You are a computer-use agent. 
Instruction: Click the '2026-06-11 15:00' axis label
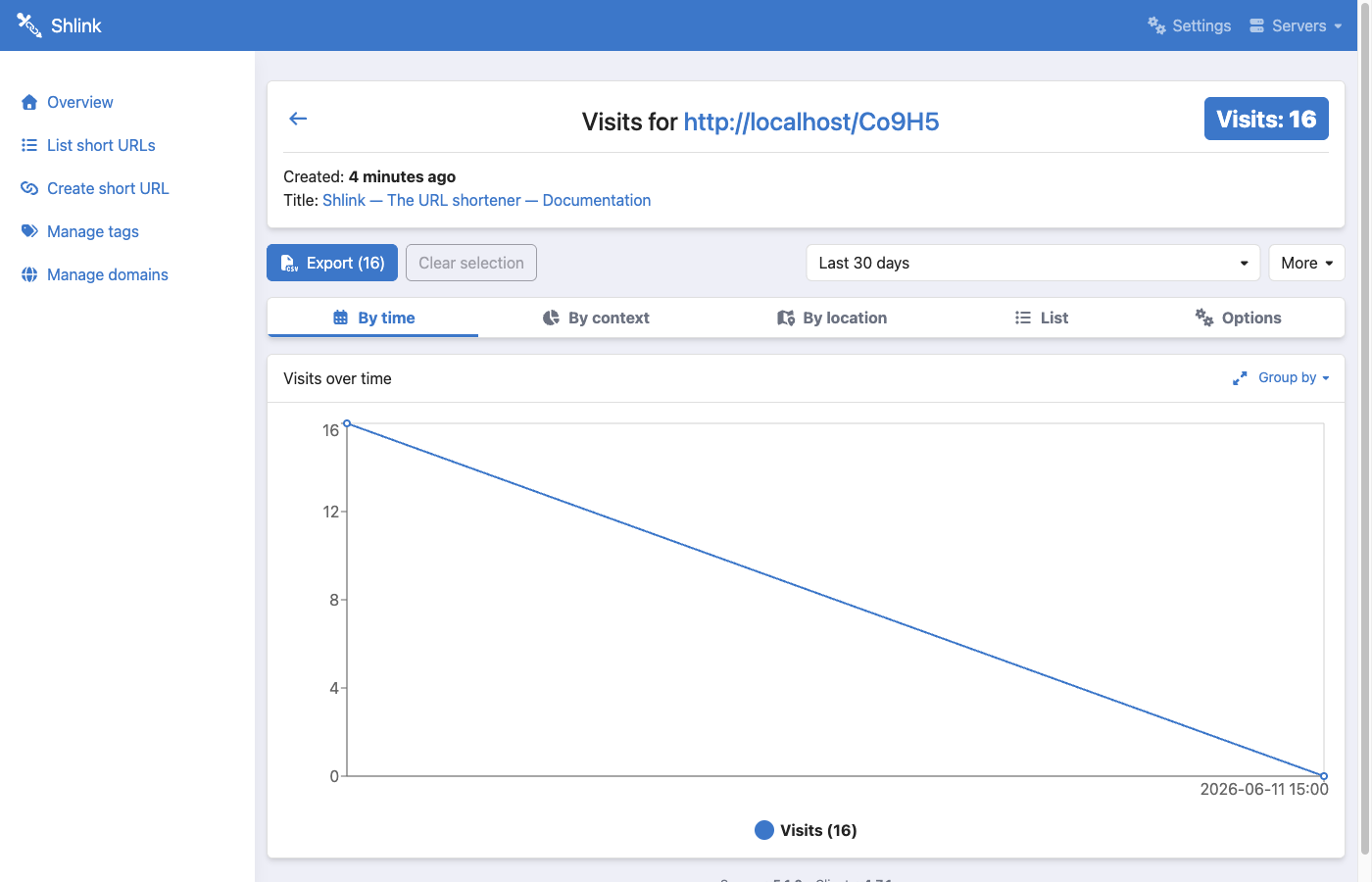point(1264,789)
